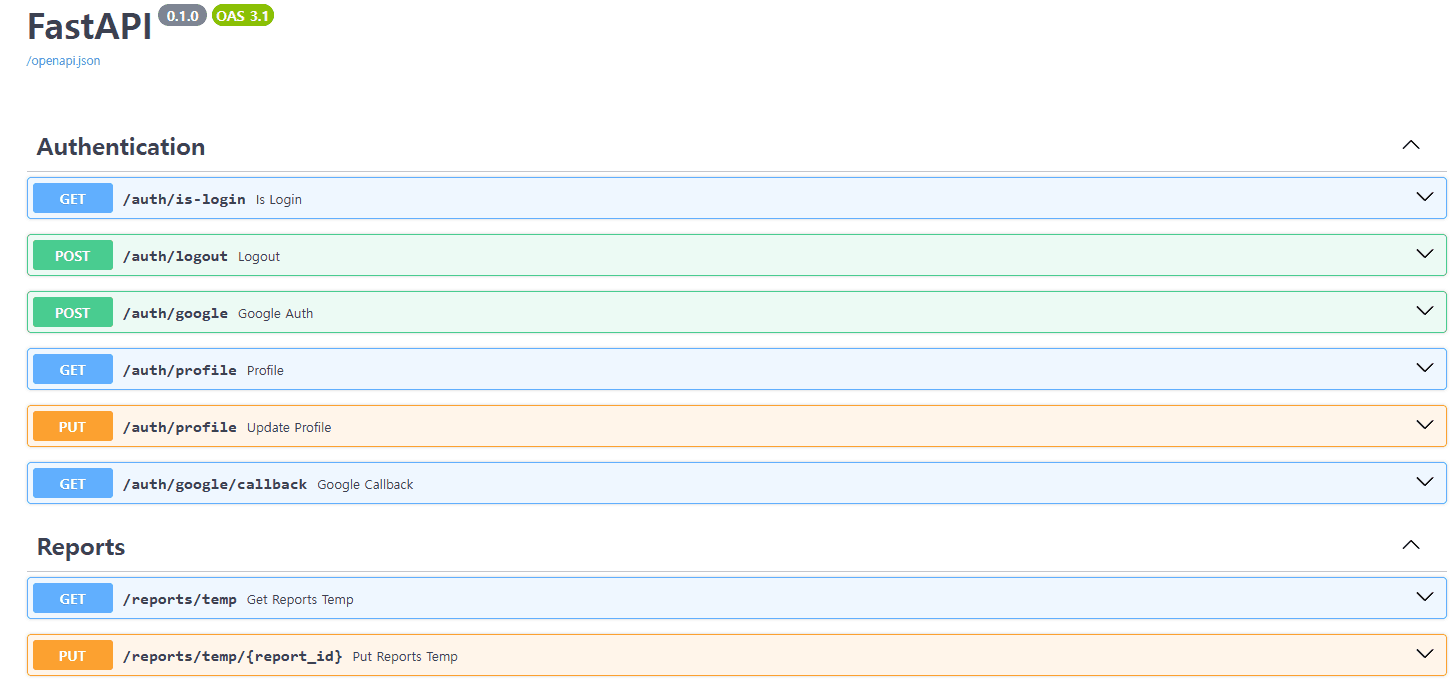
Task: Click the 'Get Reports Temp' summary text
Action: [300, 599]
